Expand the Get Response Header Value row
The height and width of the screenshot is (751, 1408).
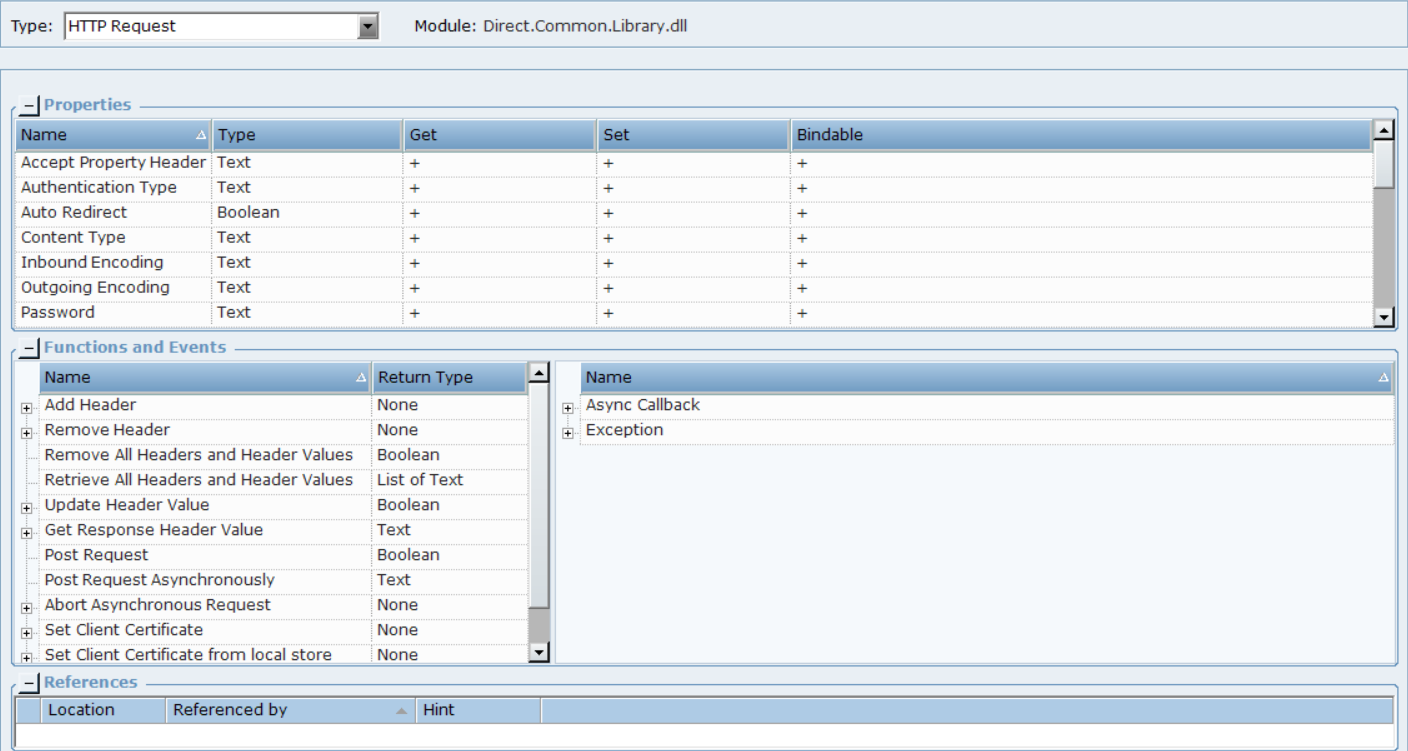coord(25,532)
